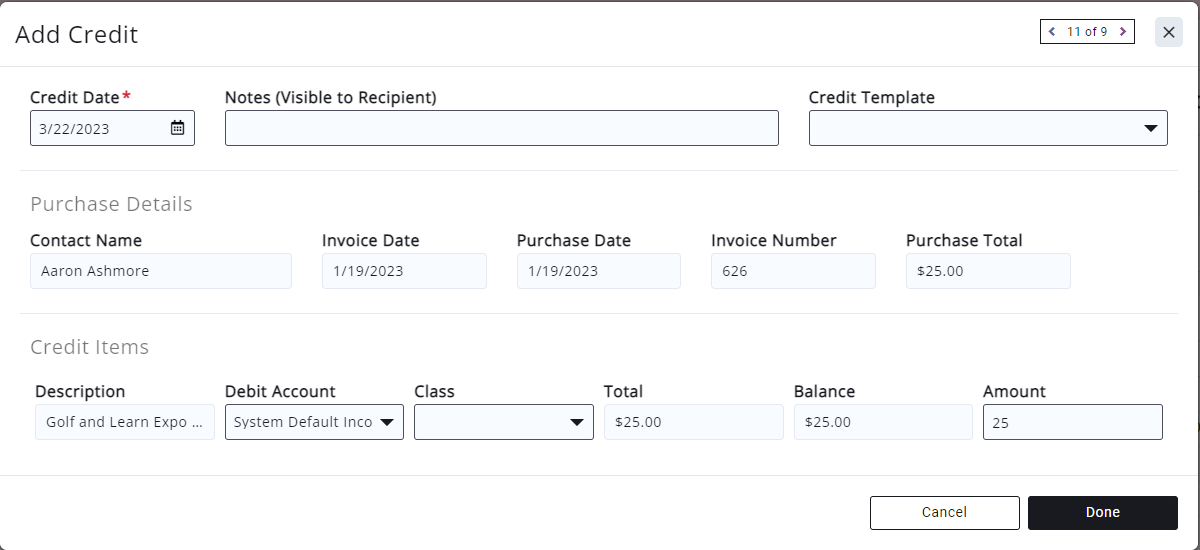Click the credit item Total field

coord(693,422)
